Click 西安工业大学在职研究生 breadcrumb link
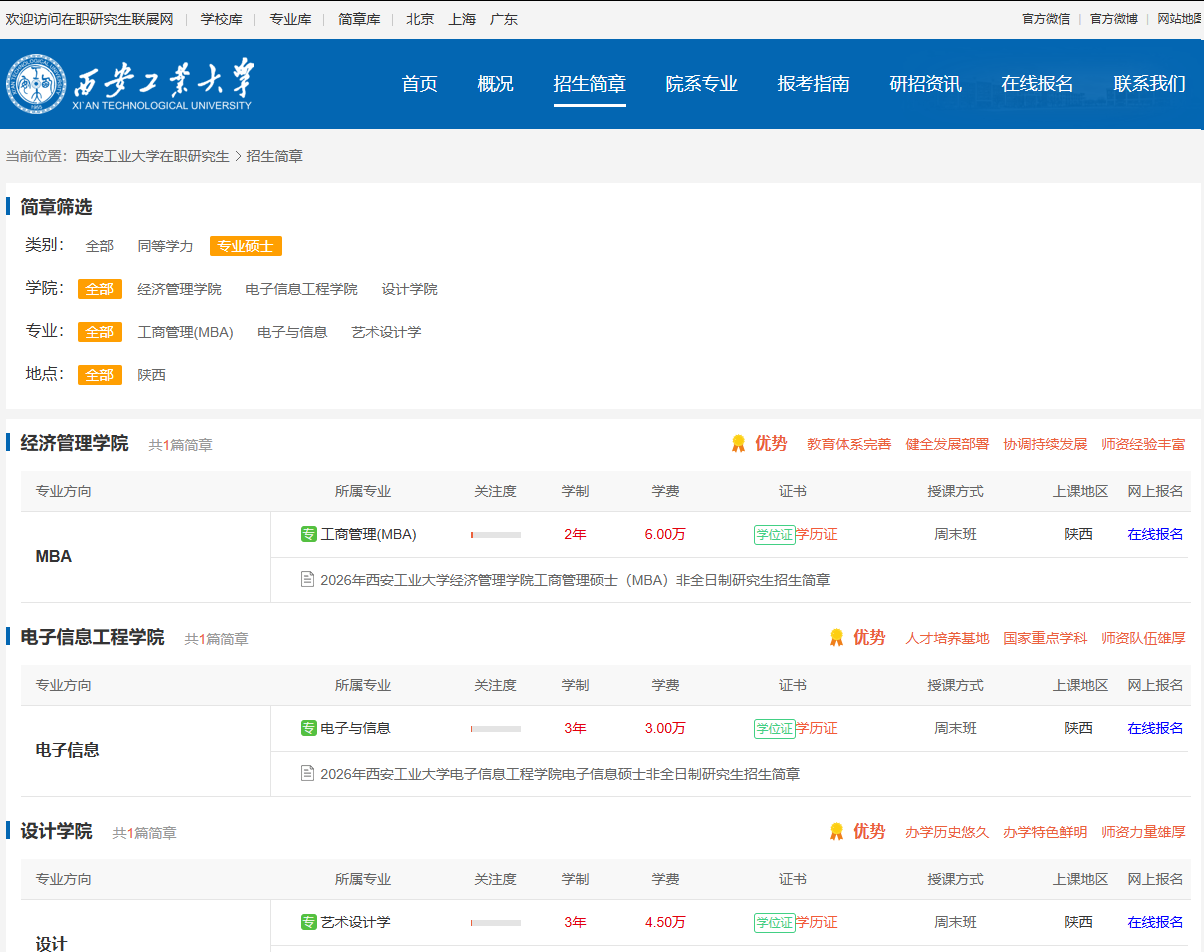The height and width of the screenshot is (952, 1204). (x=153, y=156)
